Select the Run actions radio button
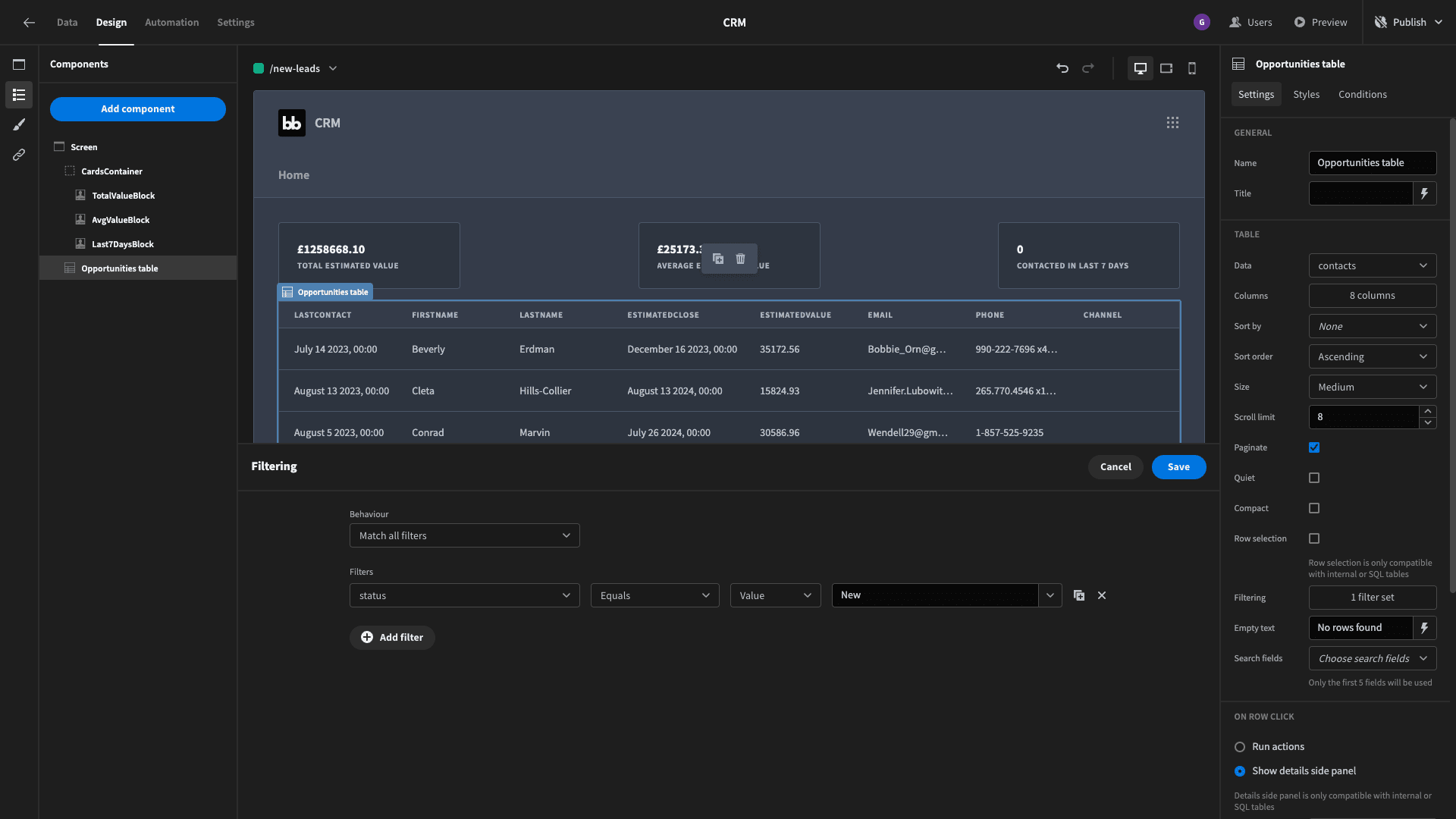Screen dimensions: 1456x819 pyautogui.click(x=1240, y=747)
